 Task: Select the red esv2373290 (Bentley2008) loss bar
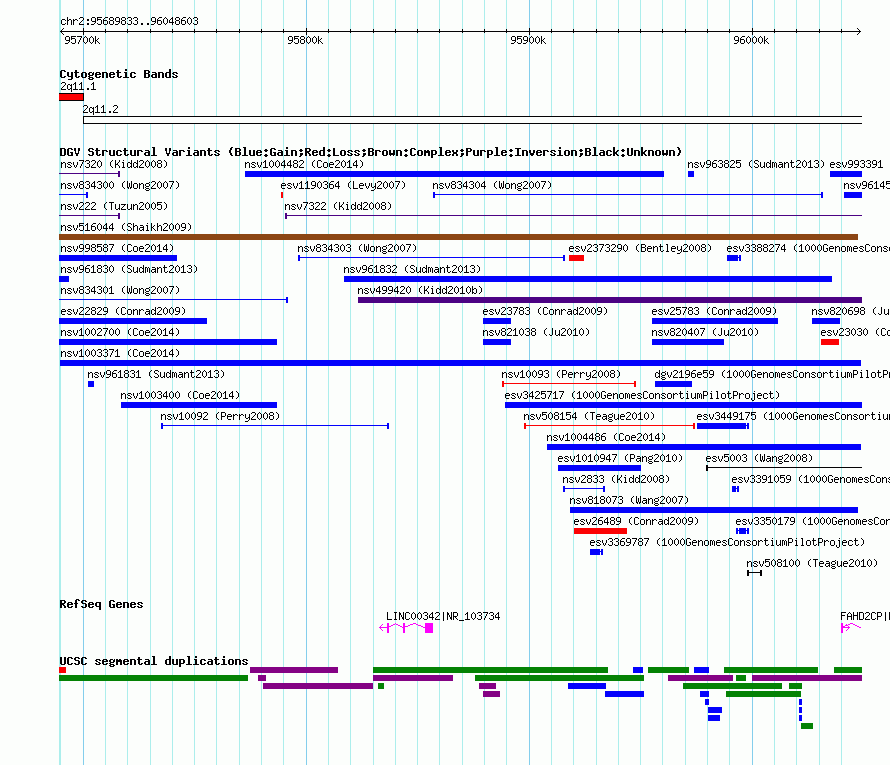[x=576, y=258]
